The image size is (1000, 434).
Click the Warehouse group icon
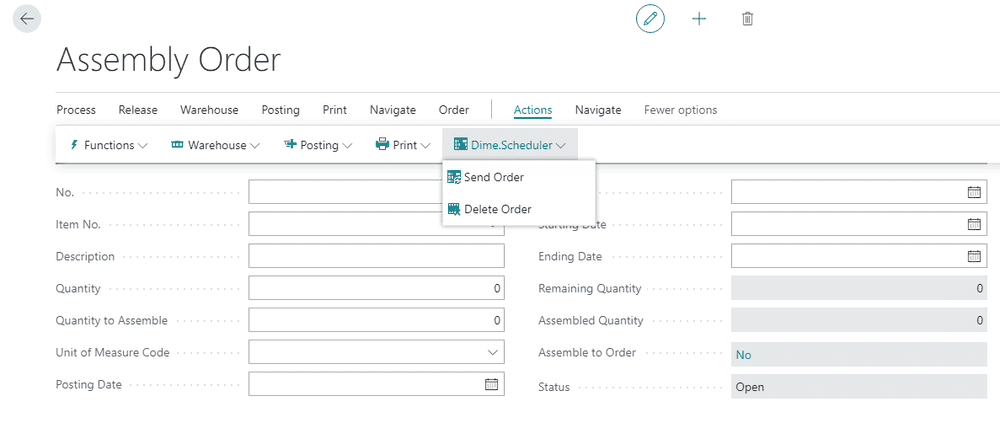(177, 145)
